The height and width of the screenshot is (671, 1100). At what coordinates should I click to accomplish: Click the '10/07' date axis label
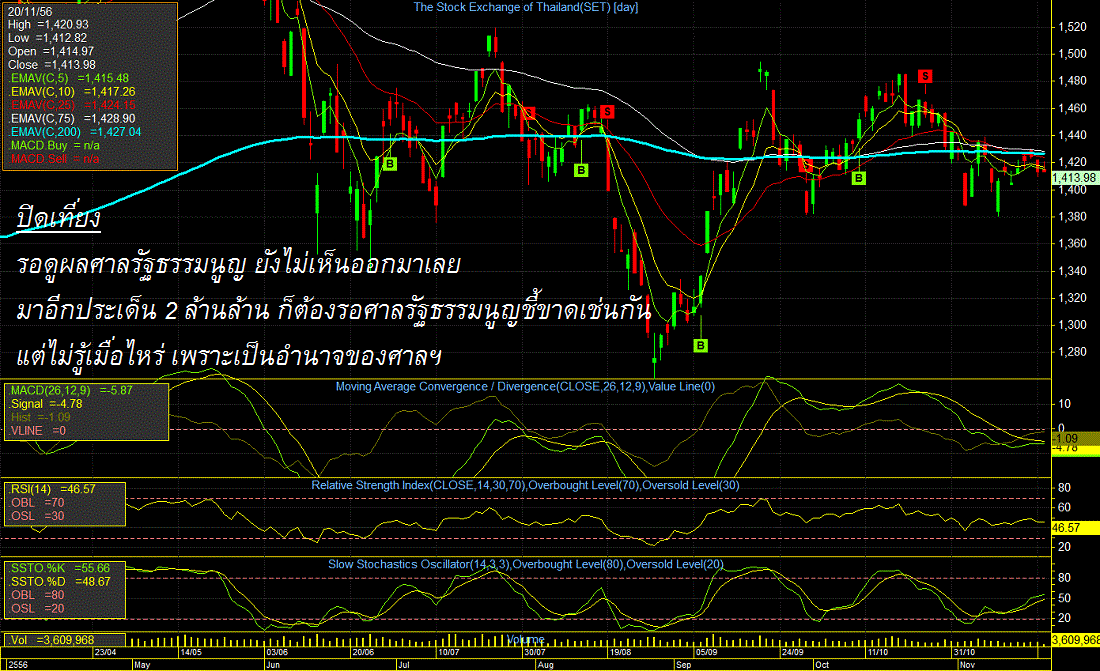[448, 652]
